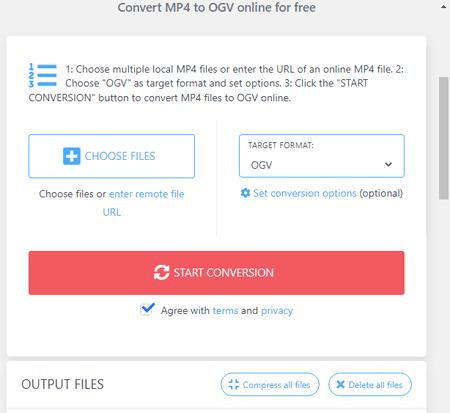Click the vertical scrollbar thumb

444,138
